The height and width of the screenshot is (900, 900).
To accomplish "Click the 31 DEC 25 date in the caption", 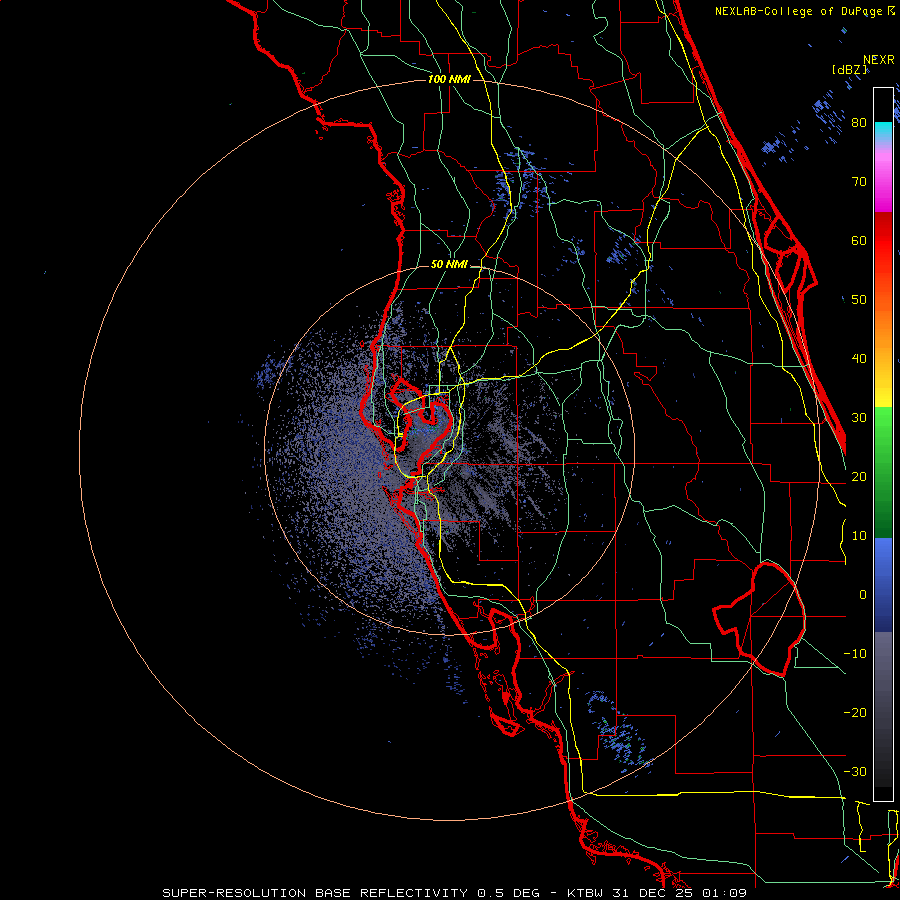I will point(654,893).
